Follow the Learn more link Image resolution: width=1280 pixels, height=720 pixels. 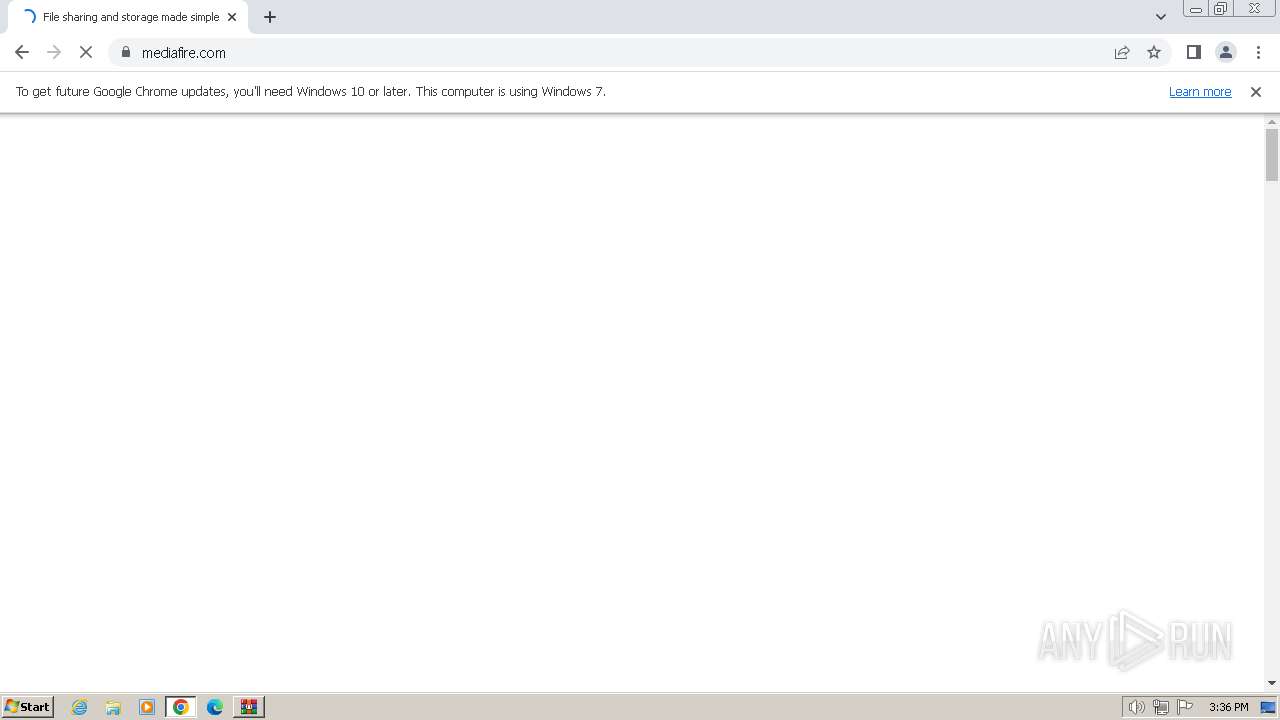click(x=1200, y=92)
